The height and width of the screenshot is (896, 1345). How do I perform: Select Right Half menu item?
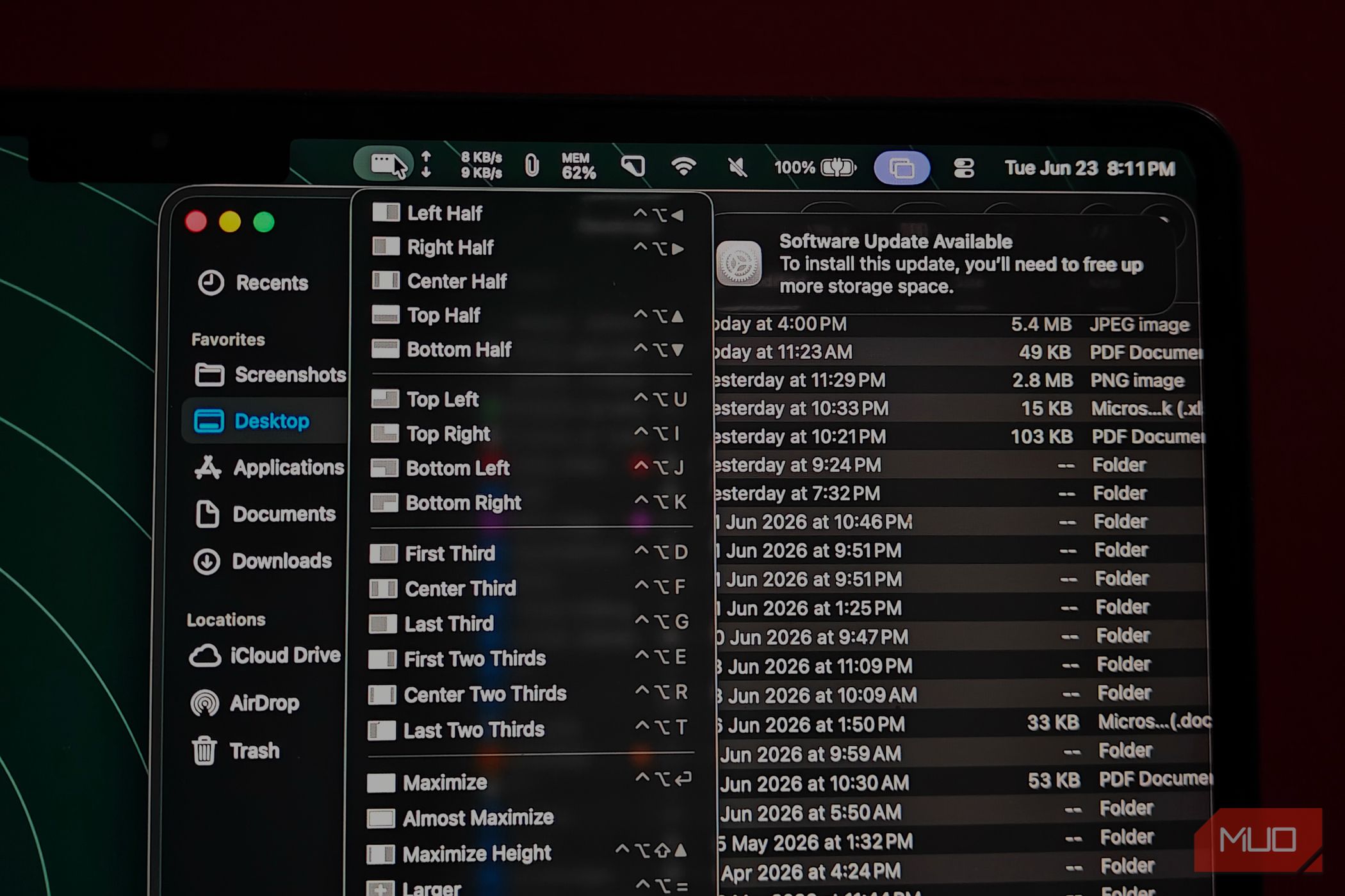click(528, 247)
